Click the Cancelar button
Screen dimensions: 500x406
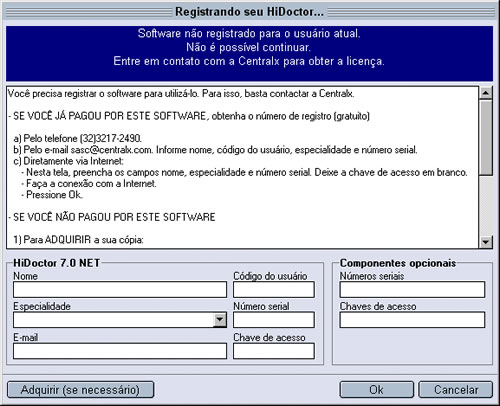tap(456, 389)
